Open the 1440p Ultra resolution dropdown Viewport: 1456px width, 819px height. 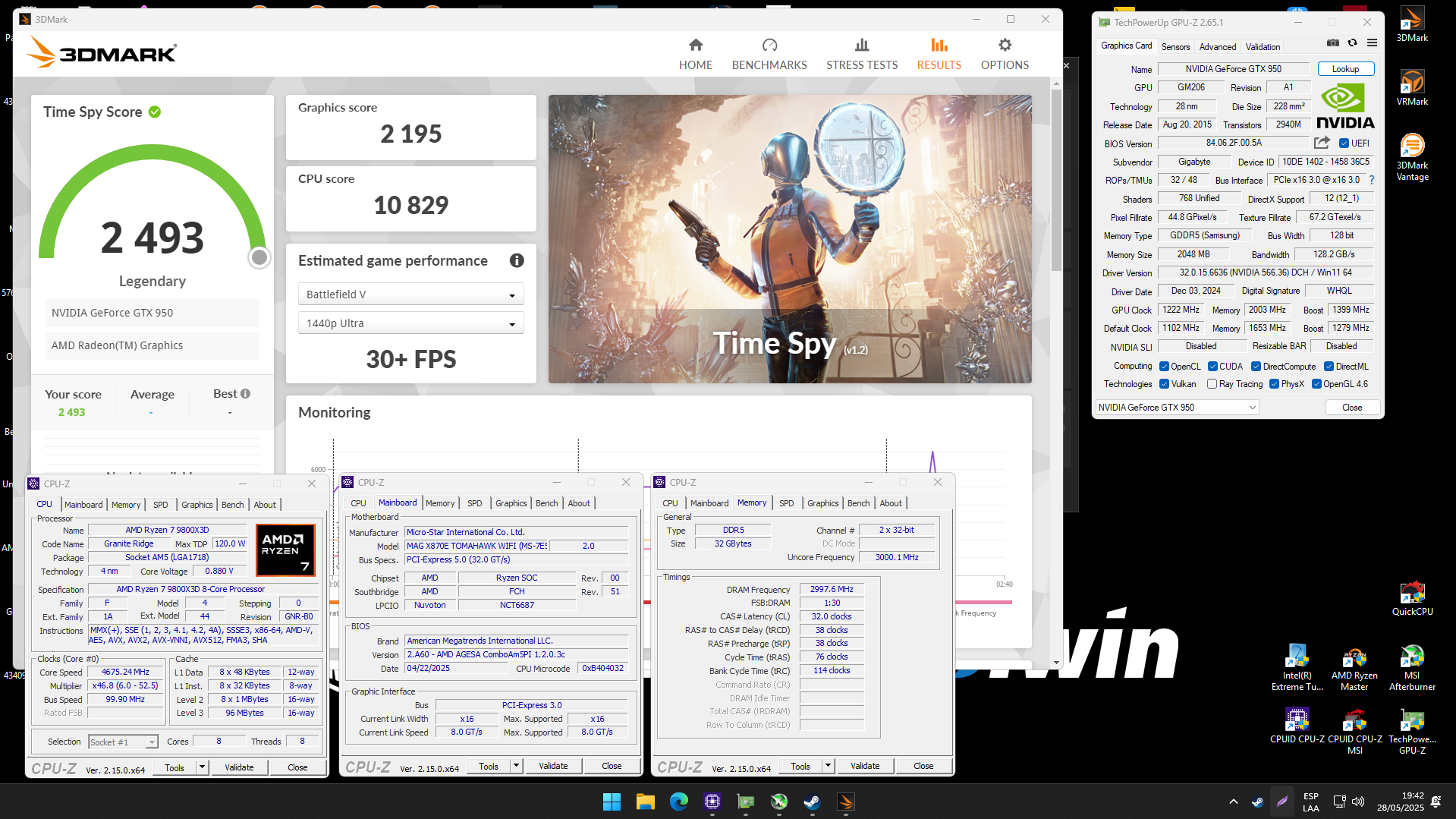[x=410, y=323]
